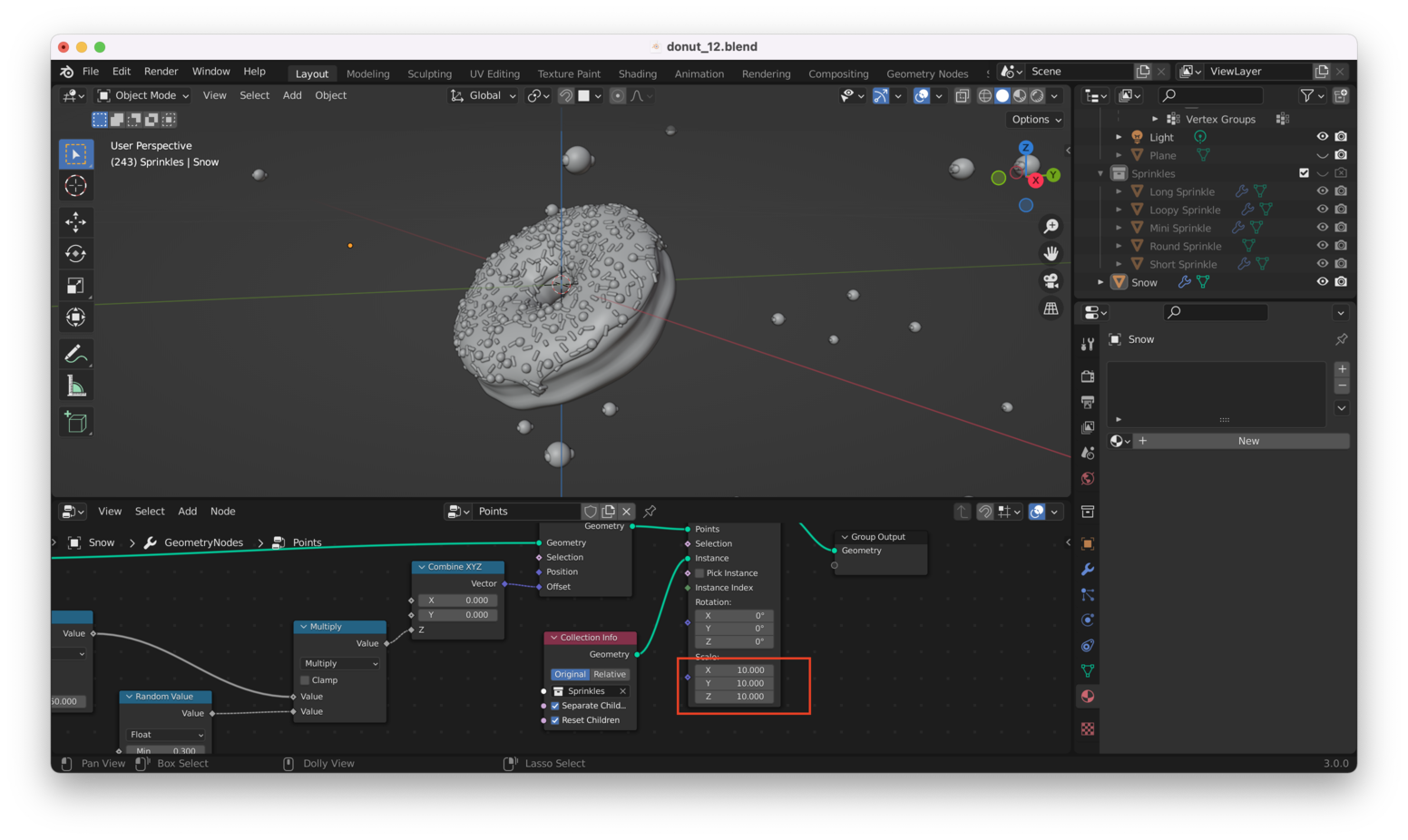Click the Scale X value field
This screenshot has width=1408, height=840.
tap(734, 670)
